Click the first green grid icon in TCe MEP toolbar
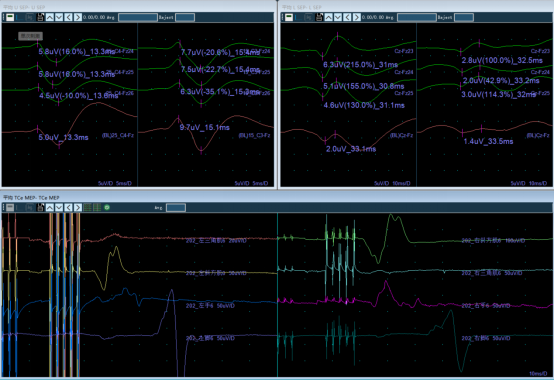 [87, 207]
